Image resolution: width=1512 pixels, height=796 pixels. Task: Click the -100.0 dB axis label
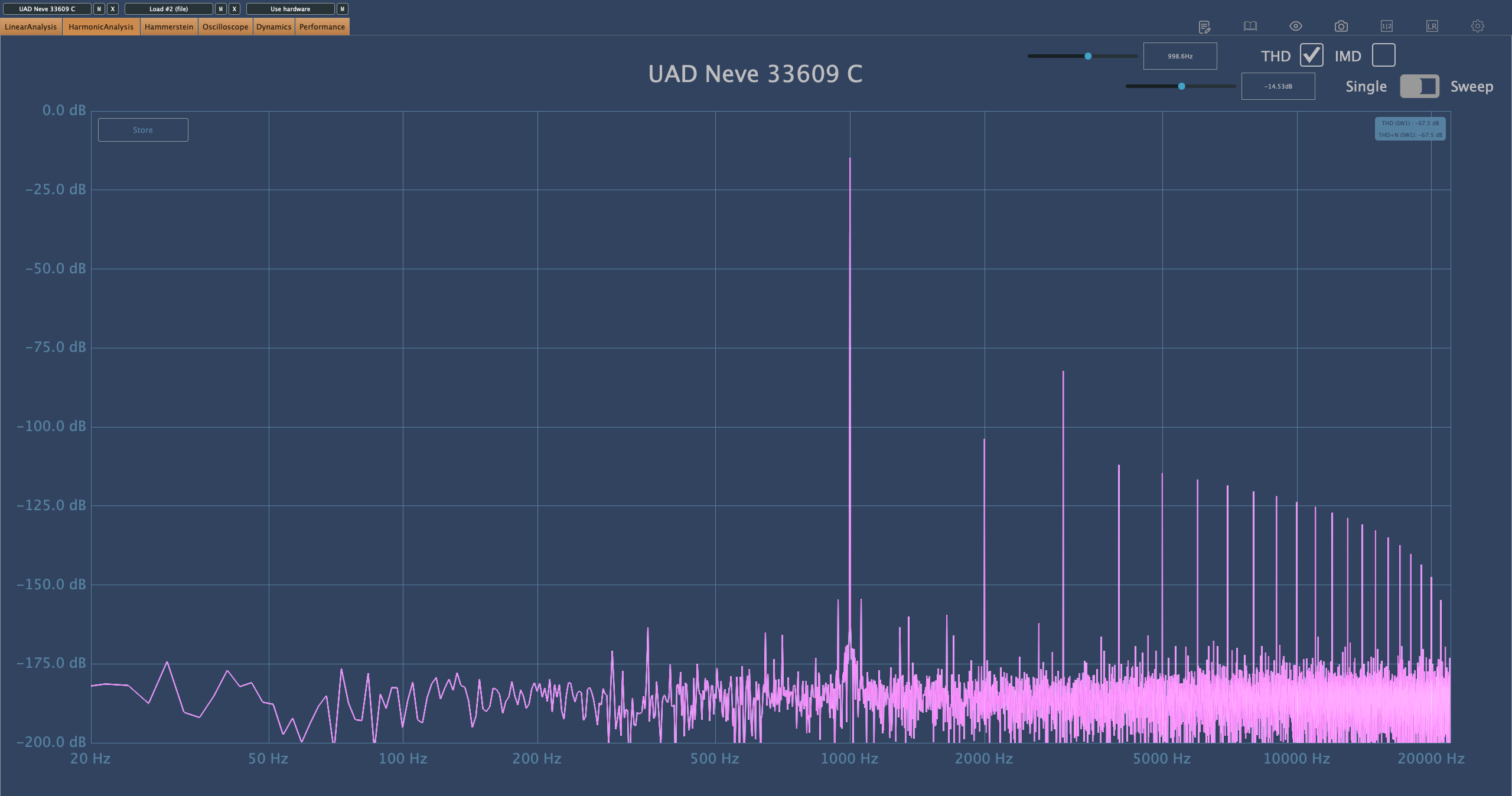pyautogui.click(x=51, y=426)
